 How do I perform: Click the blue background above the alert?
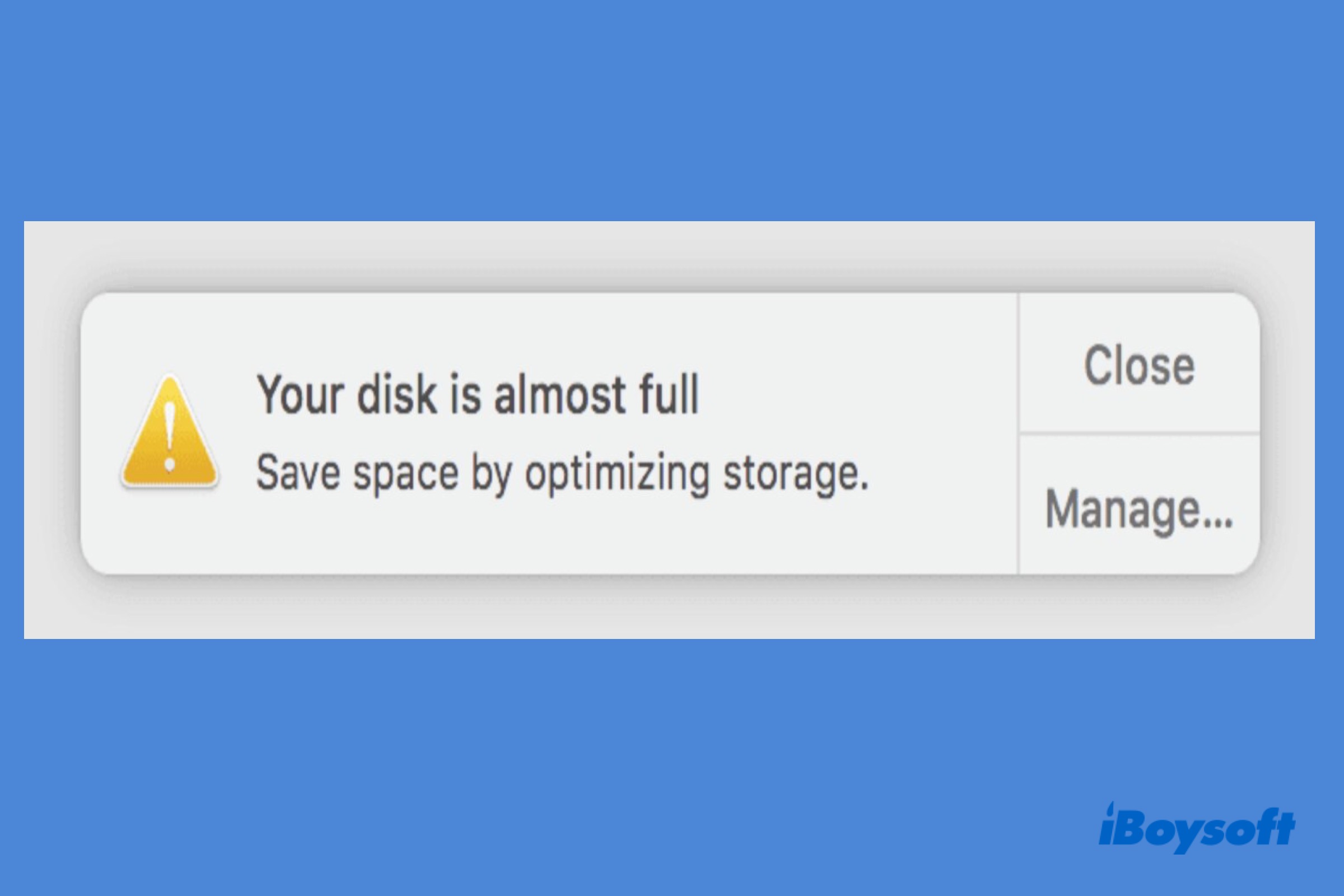(x=672, y=109)
